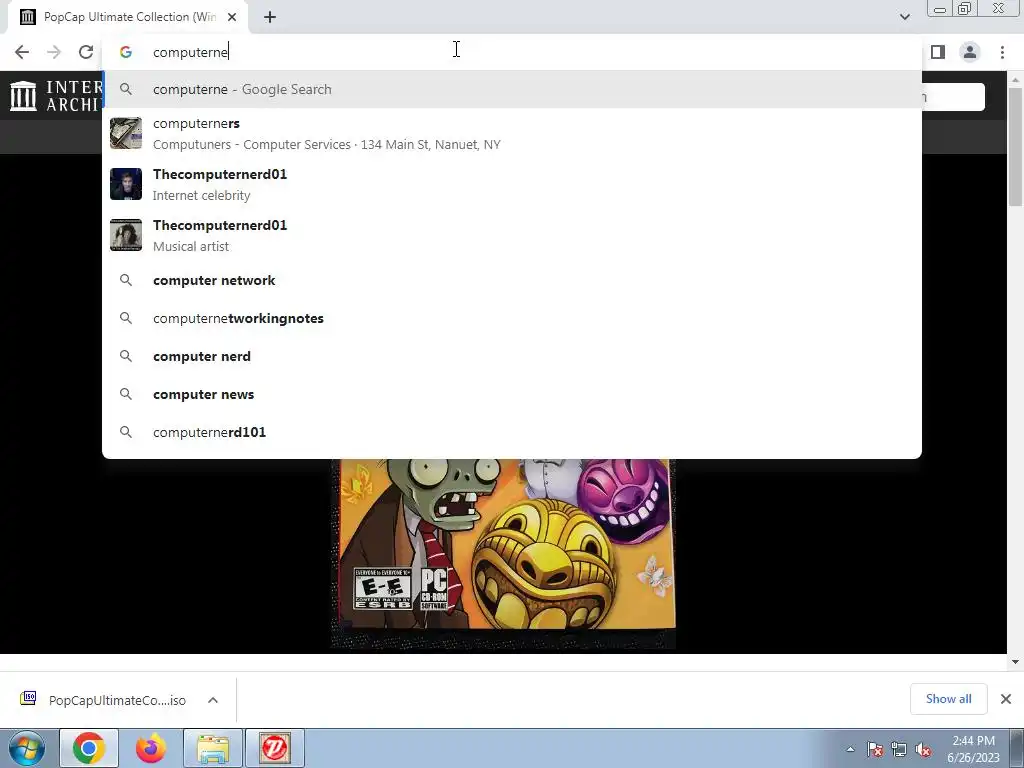This screenshot has height=768, width=1024.
Task: Click the address bar text field
Action: tap(512, 52)
